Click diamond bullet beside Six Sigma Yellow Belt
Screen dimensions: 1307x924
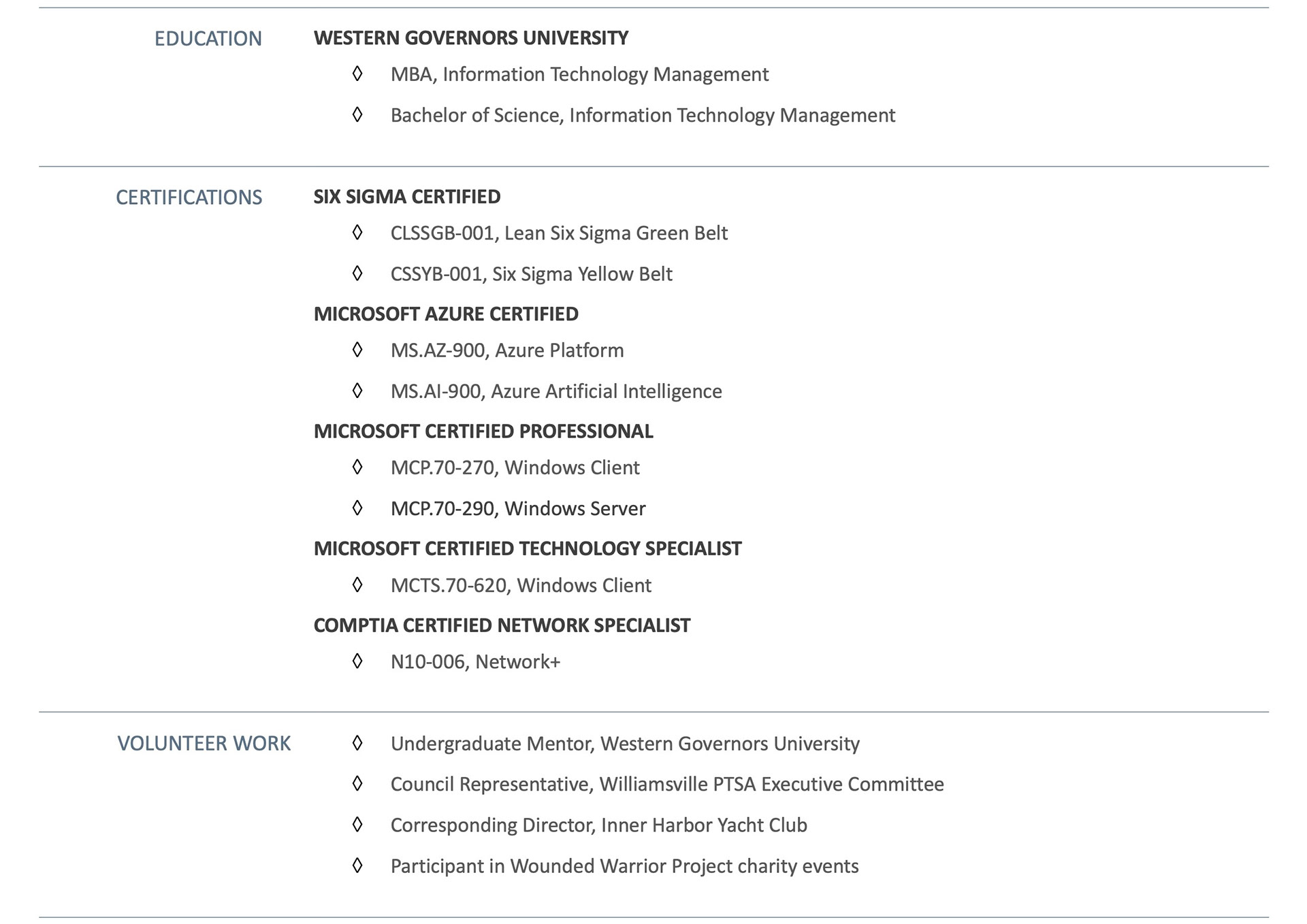coord(357,274)
